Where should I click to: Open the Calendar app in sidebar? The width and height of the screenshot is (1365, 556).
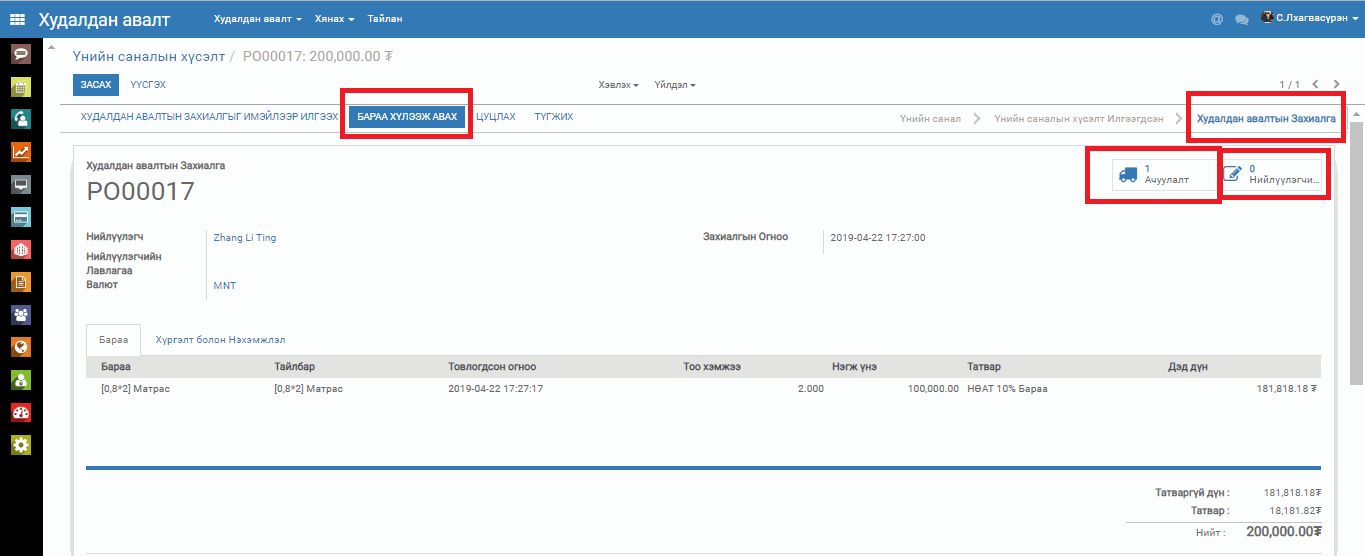20,87
